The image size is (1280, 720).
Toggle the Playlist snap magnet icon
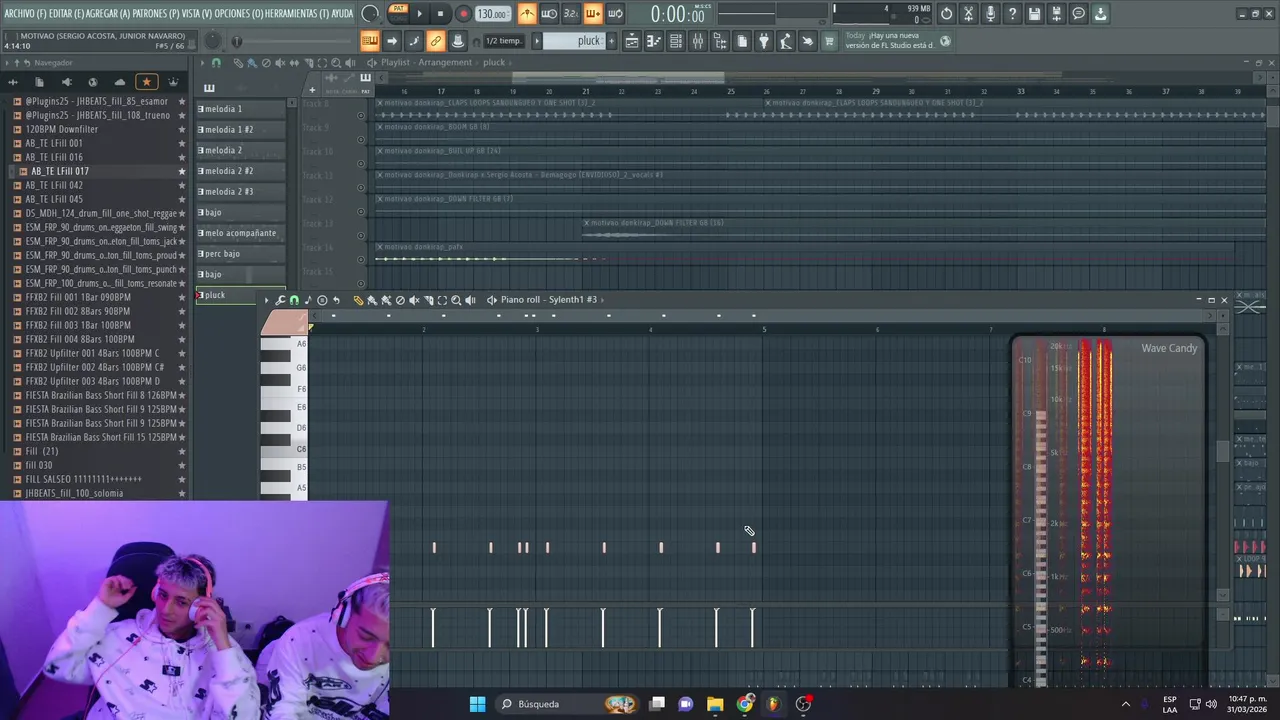coord(216,63)
